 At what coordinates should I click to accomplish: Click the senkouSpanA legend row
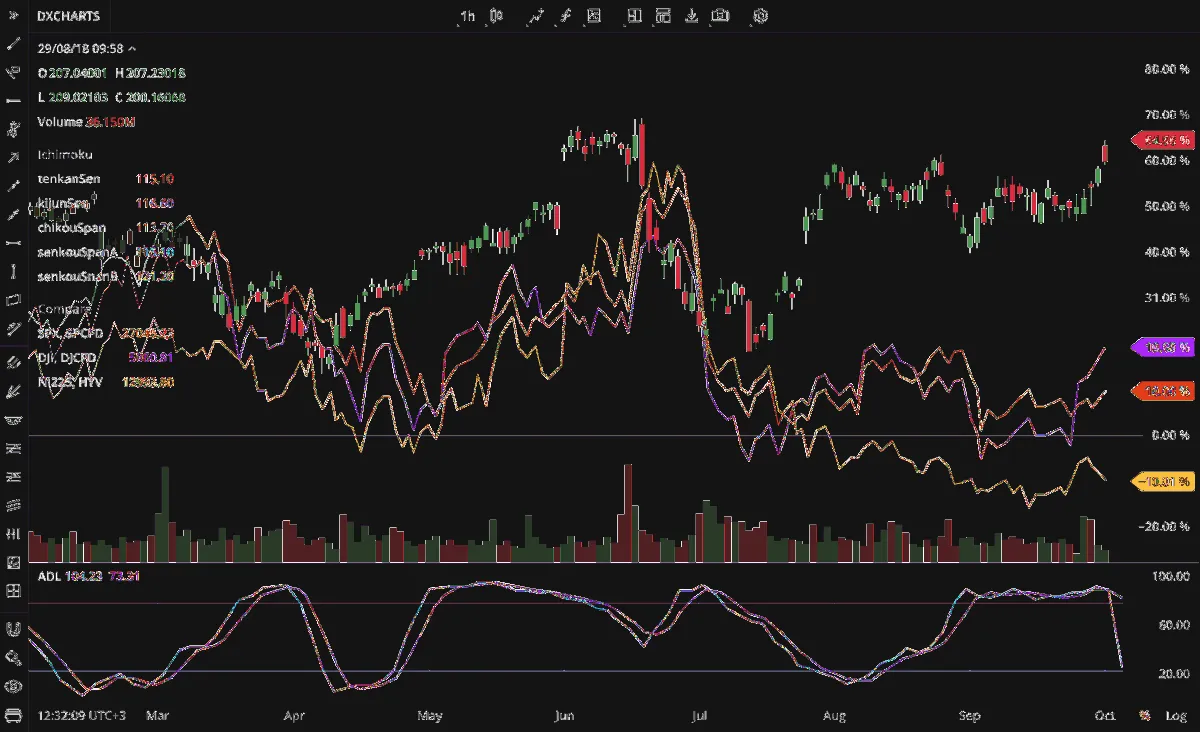pos(106,252)
